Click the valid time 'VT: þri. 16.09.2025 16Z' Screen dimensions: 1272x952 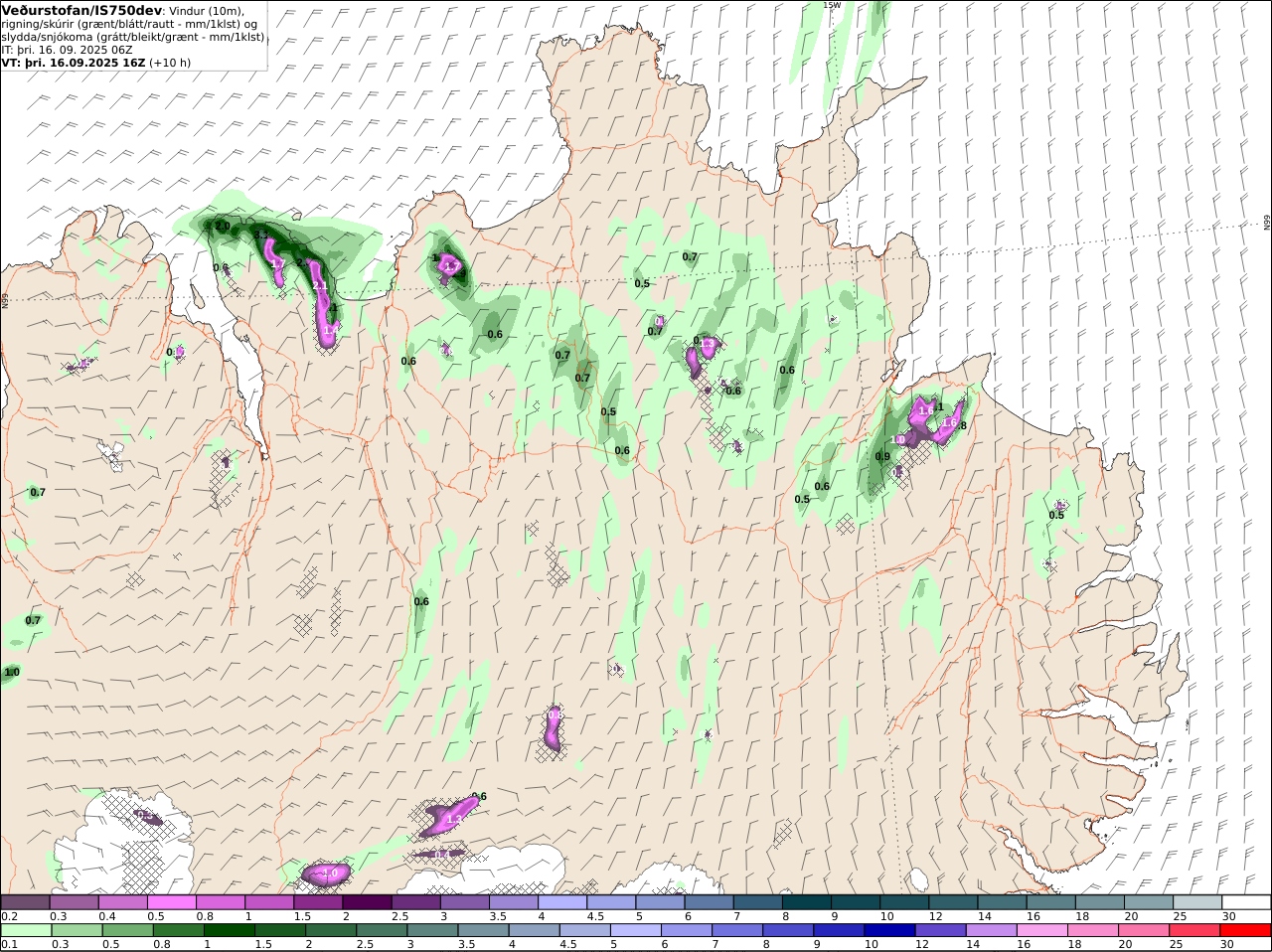click(74, 63)
